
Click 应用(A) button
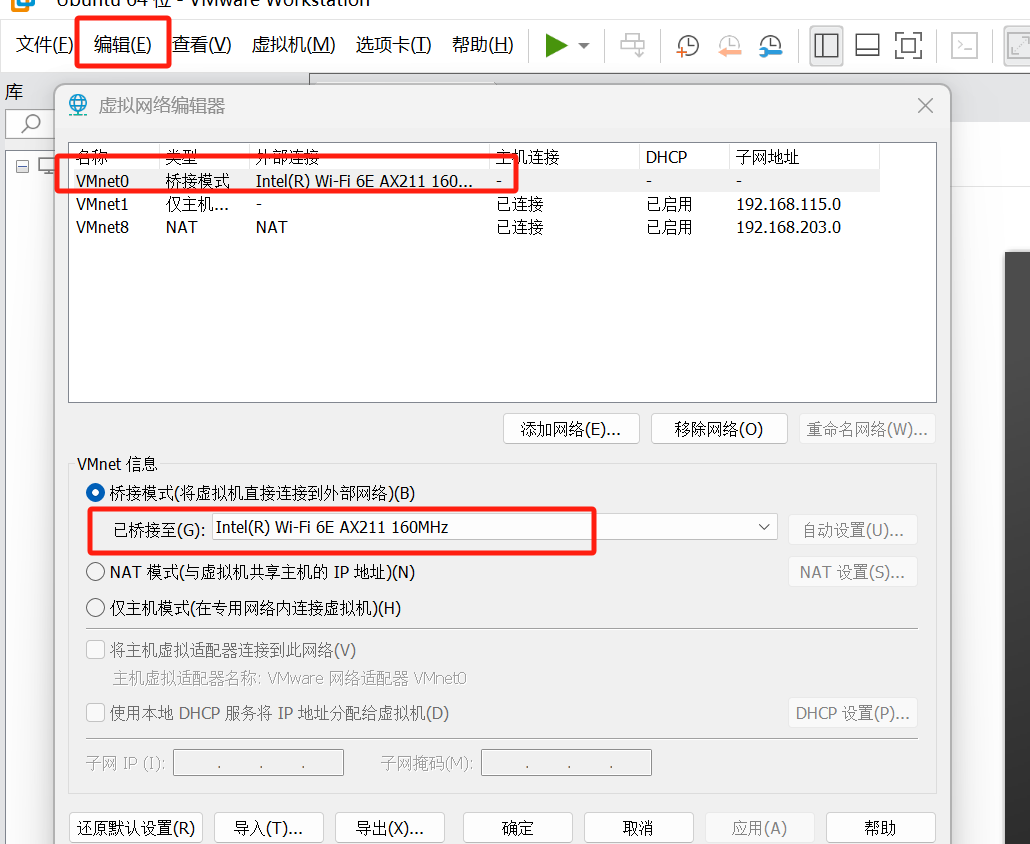coord(759,828)
